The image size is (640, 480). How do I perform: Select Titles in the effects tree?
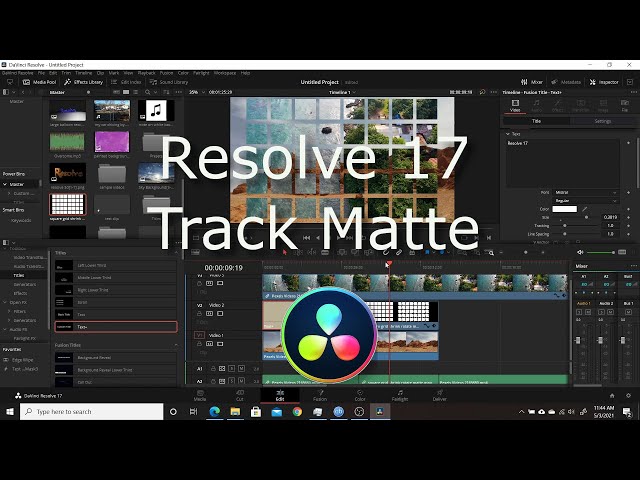click(x=19, y=276)
